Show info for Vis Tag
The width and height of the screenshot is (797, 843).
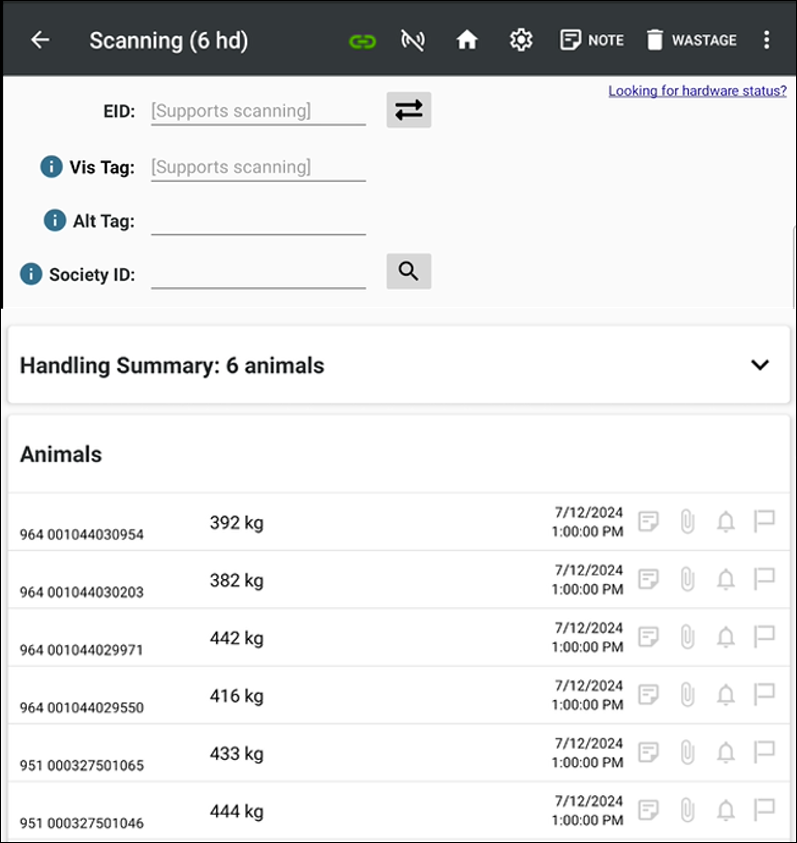(51, 167)
